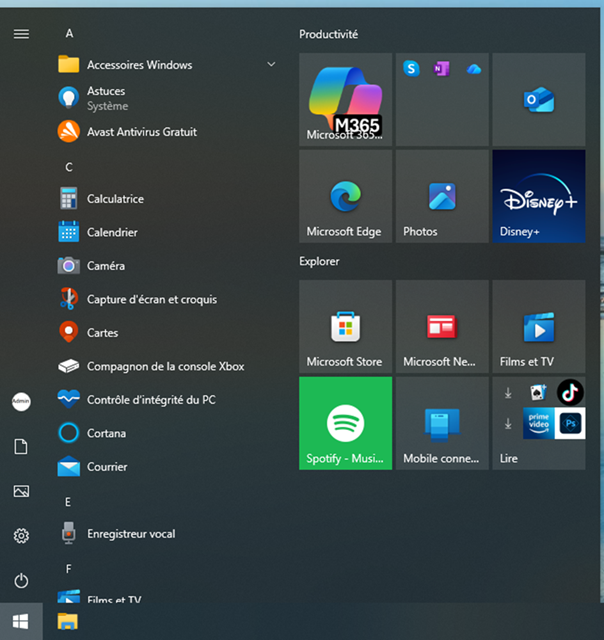The width and height of the screenshot is (604, 640).
Task: Launch Astuces tips app
Action: tap(167, 98)
